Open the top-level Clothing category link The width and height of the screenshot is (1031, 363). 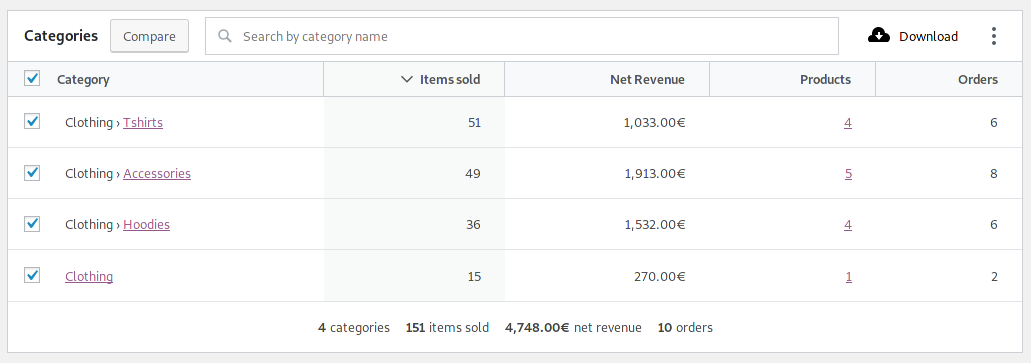tap(89, 276)
